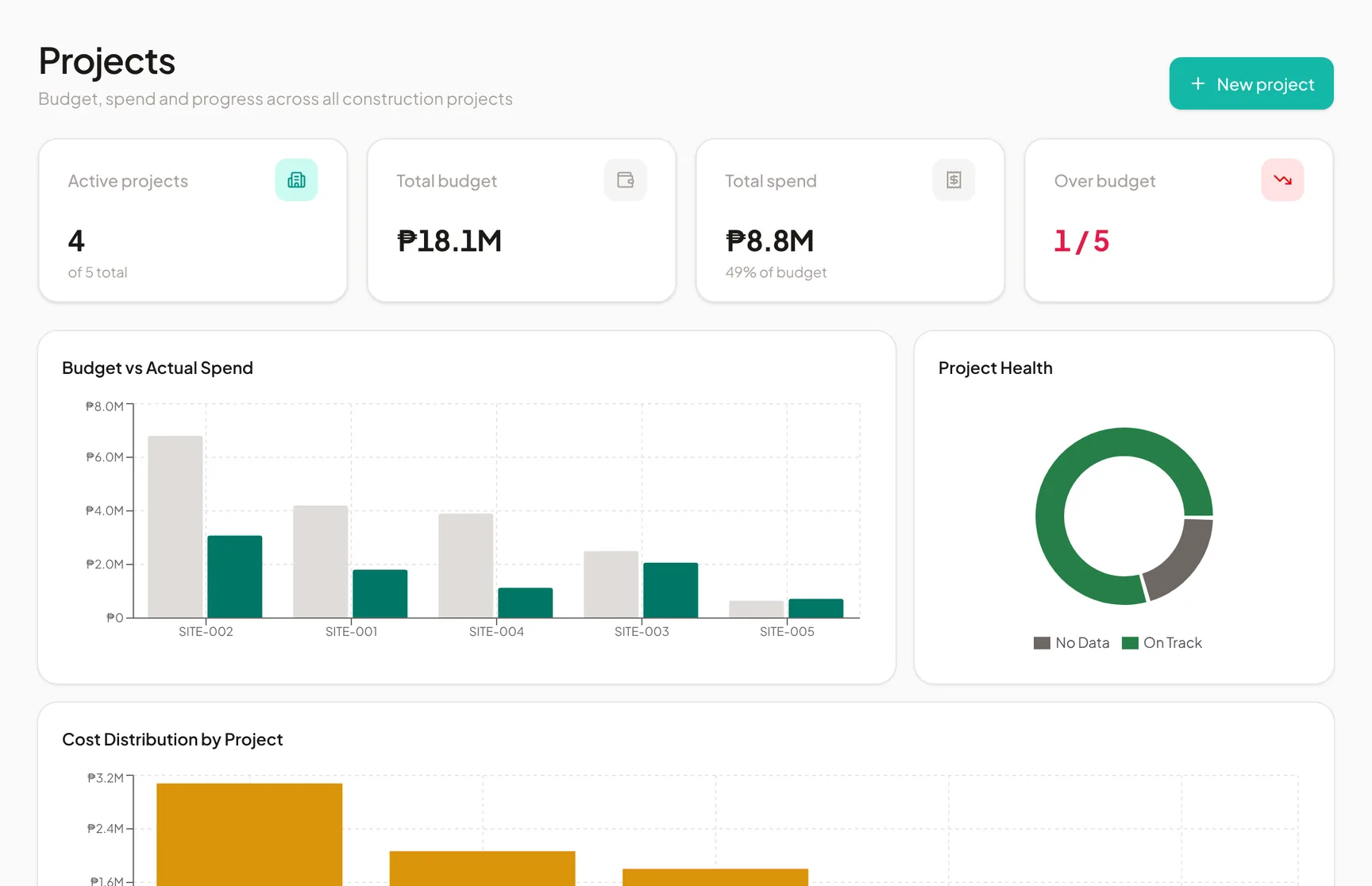Click SITE-005 gray budget bar
This screenshot has height=886, width=1372.
coord(757,609)
